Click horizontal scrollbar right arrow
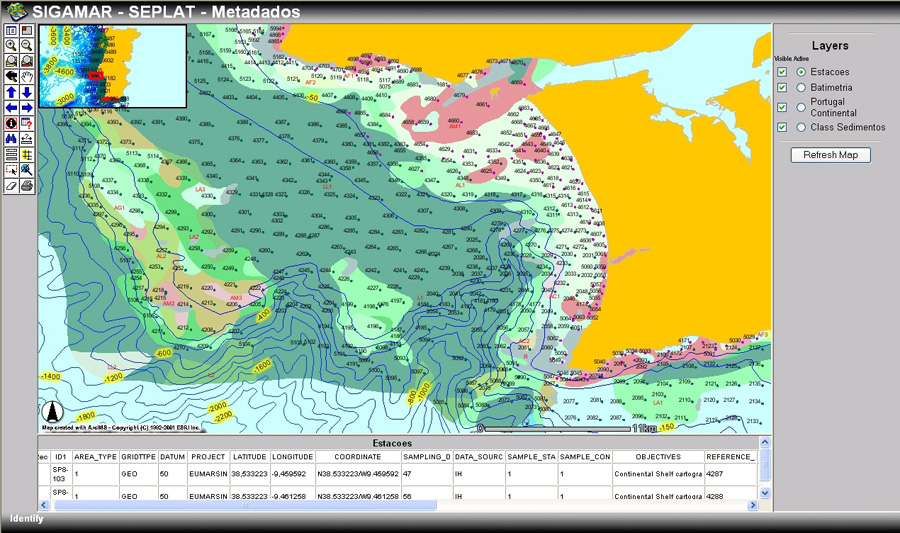Screen dimensions: 900x533 (753, 505)
